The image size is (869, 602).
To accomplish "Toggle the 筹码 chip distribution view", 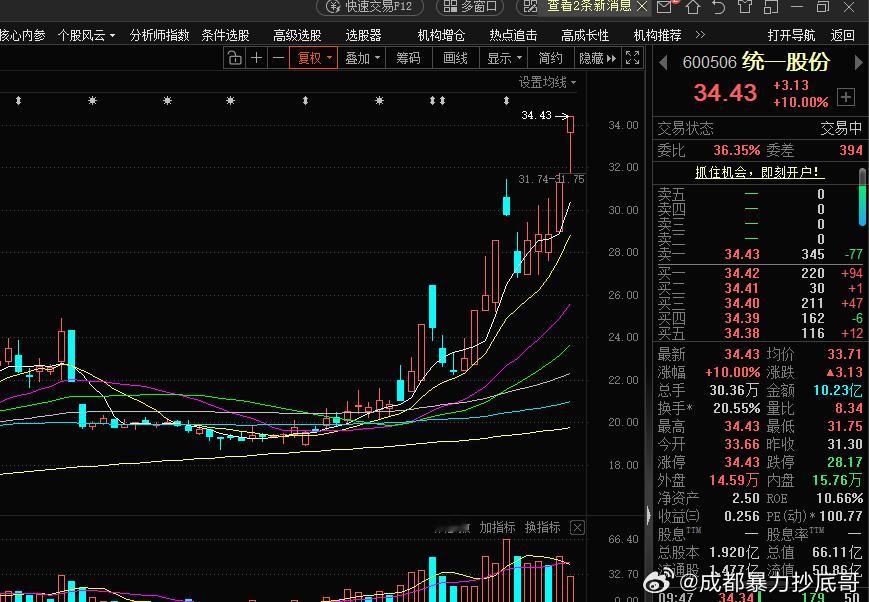I will [407, 57].
